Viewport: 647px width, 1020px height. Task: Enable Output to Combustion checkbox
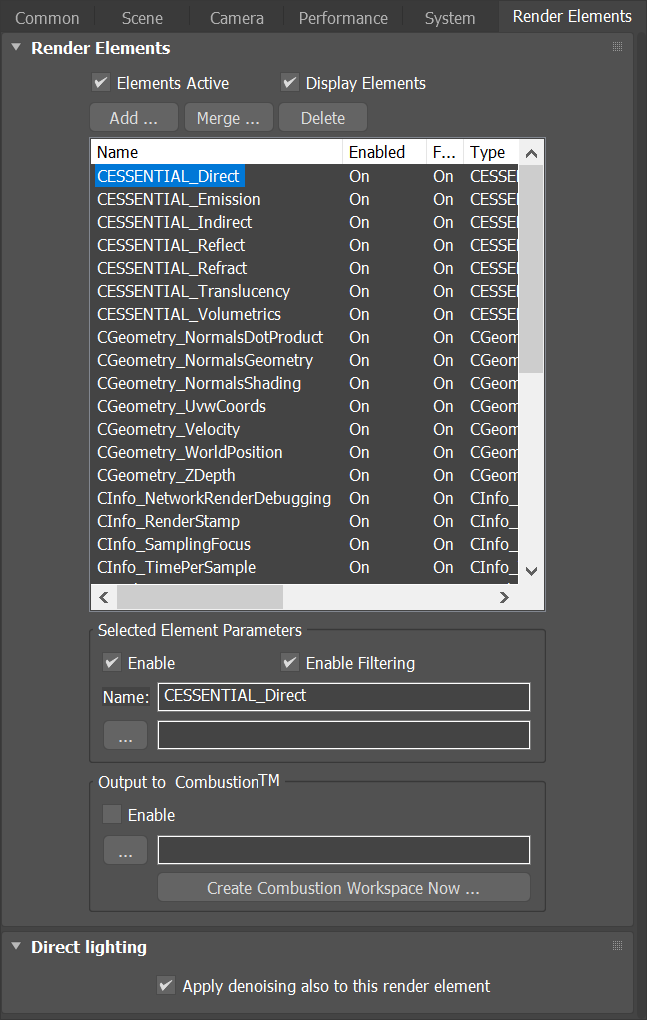pos(112,814)
